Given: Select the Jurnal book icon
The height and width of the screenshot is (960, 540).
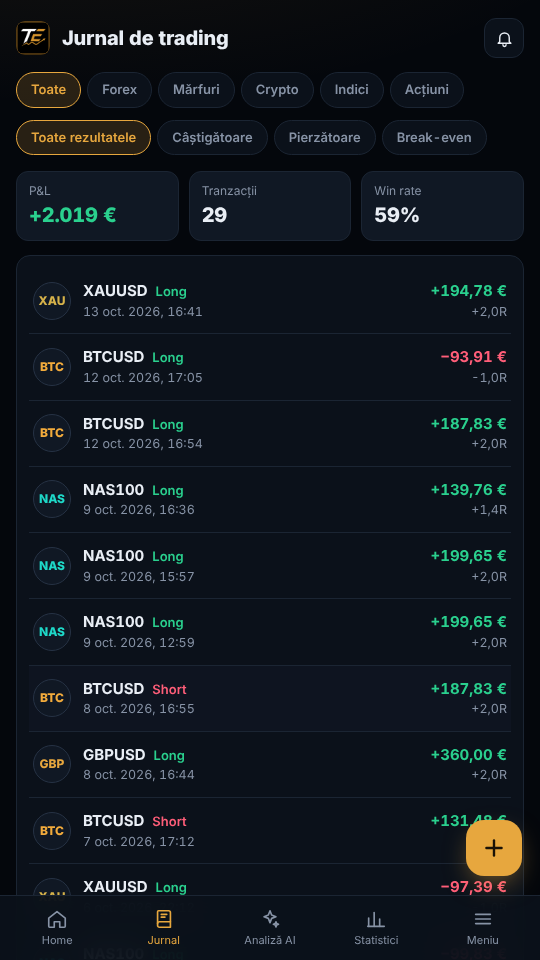Looking at the screenshot, I should point(163,919).
